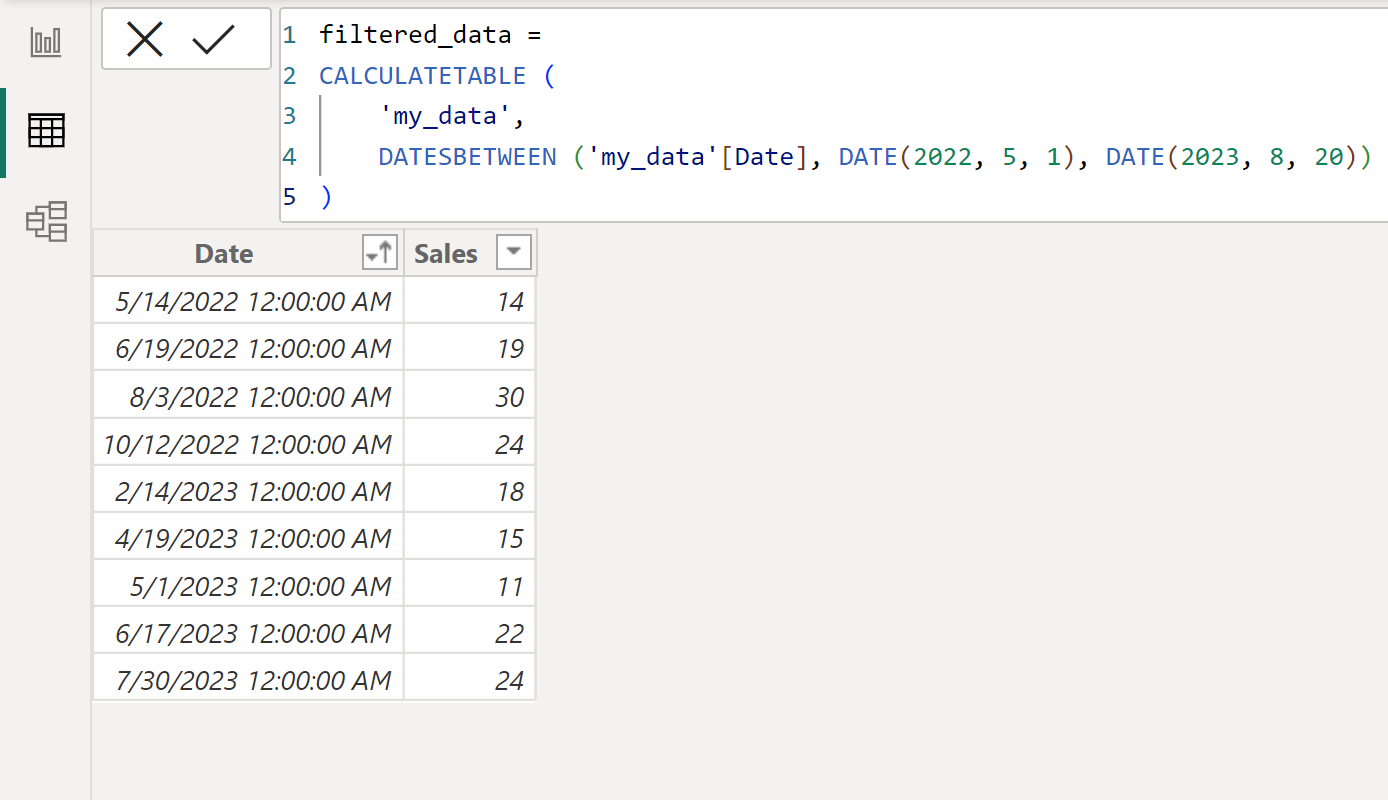Click the sort icon on the Date column
Viewport: 1388px width, 801px height.
(x=378, y=252)
